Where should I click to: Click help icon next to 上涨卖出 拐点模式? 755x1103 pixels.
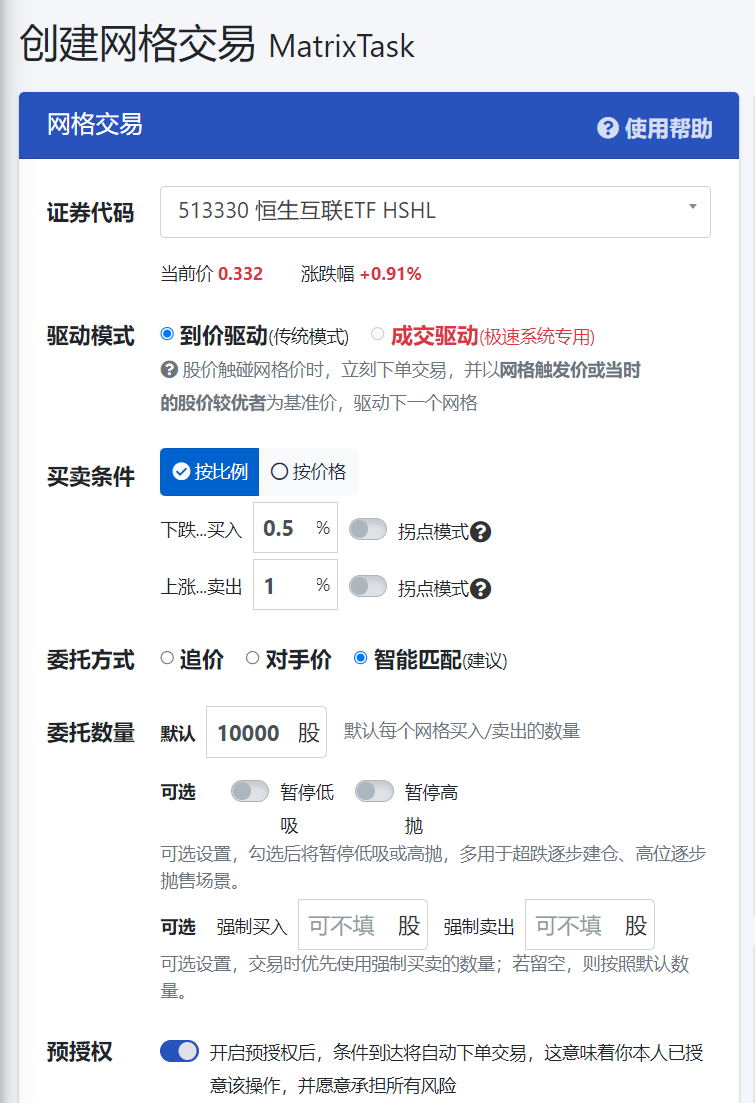click(x=481, y=589)
